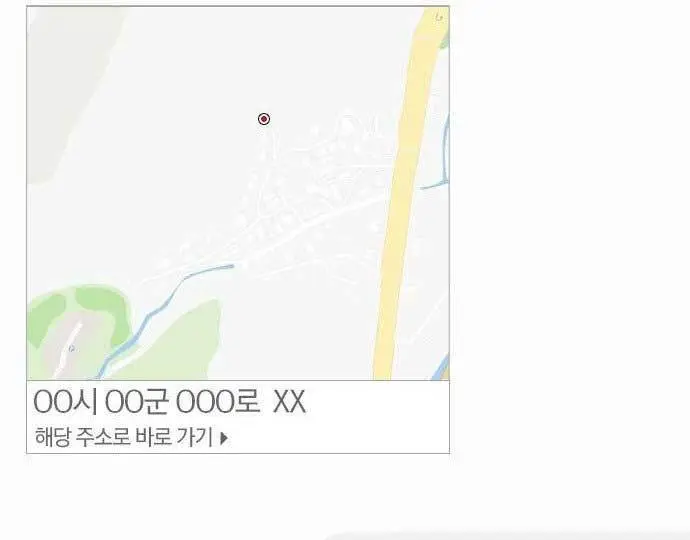Click the OO시 part of the address

pos(65,401)
